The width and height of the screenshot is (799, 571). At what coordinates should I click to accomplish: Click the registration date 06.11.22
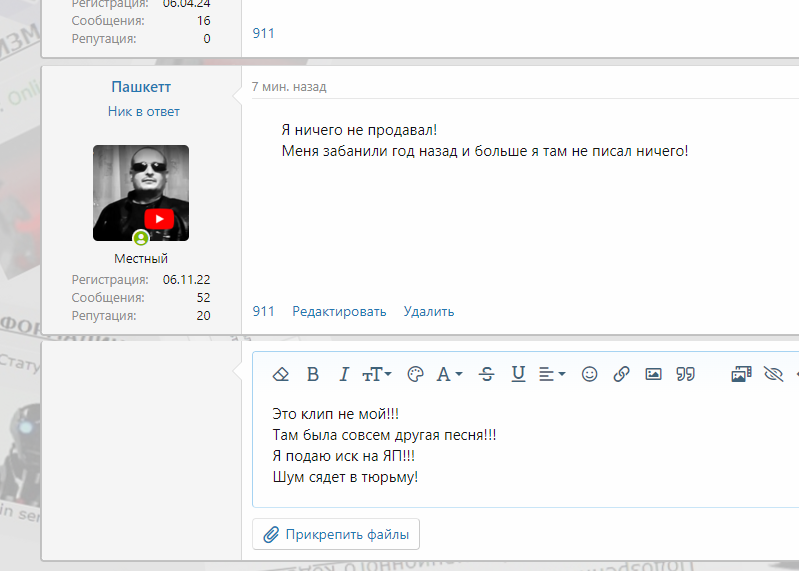pyautogui.click(x=187, y=280)
